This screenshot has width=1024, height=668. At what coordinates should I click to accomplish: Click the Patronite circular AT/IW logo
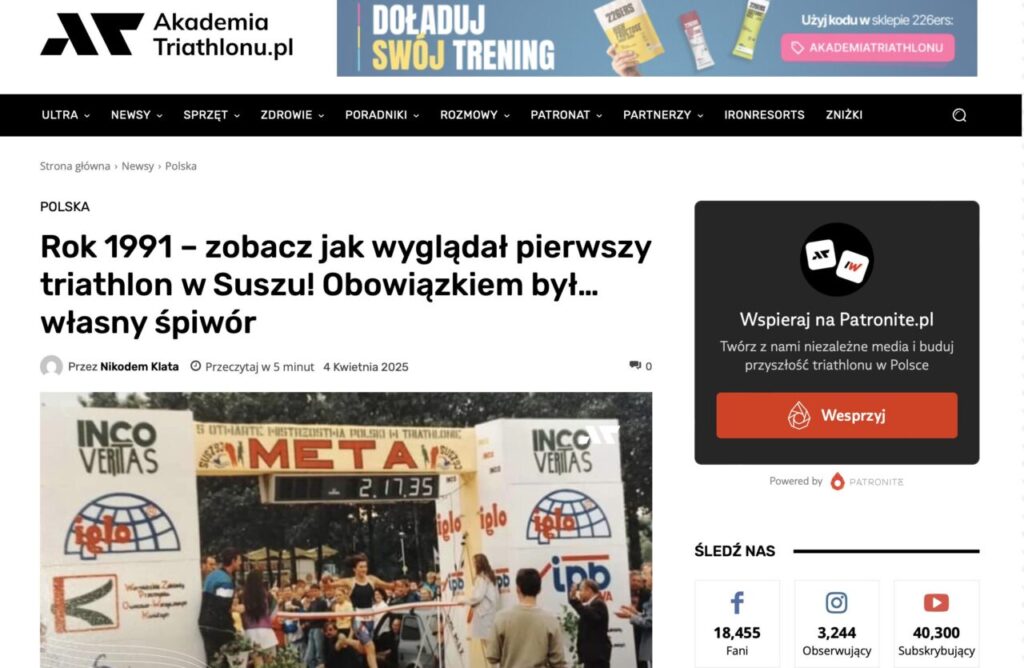pyautogui.click(x=837, y=259)
